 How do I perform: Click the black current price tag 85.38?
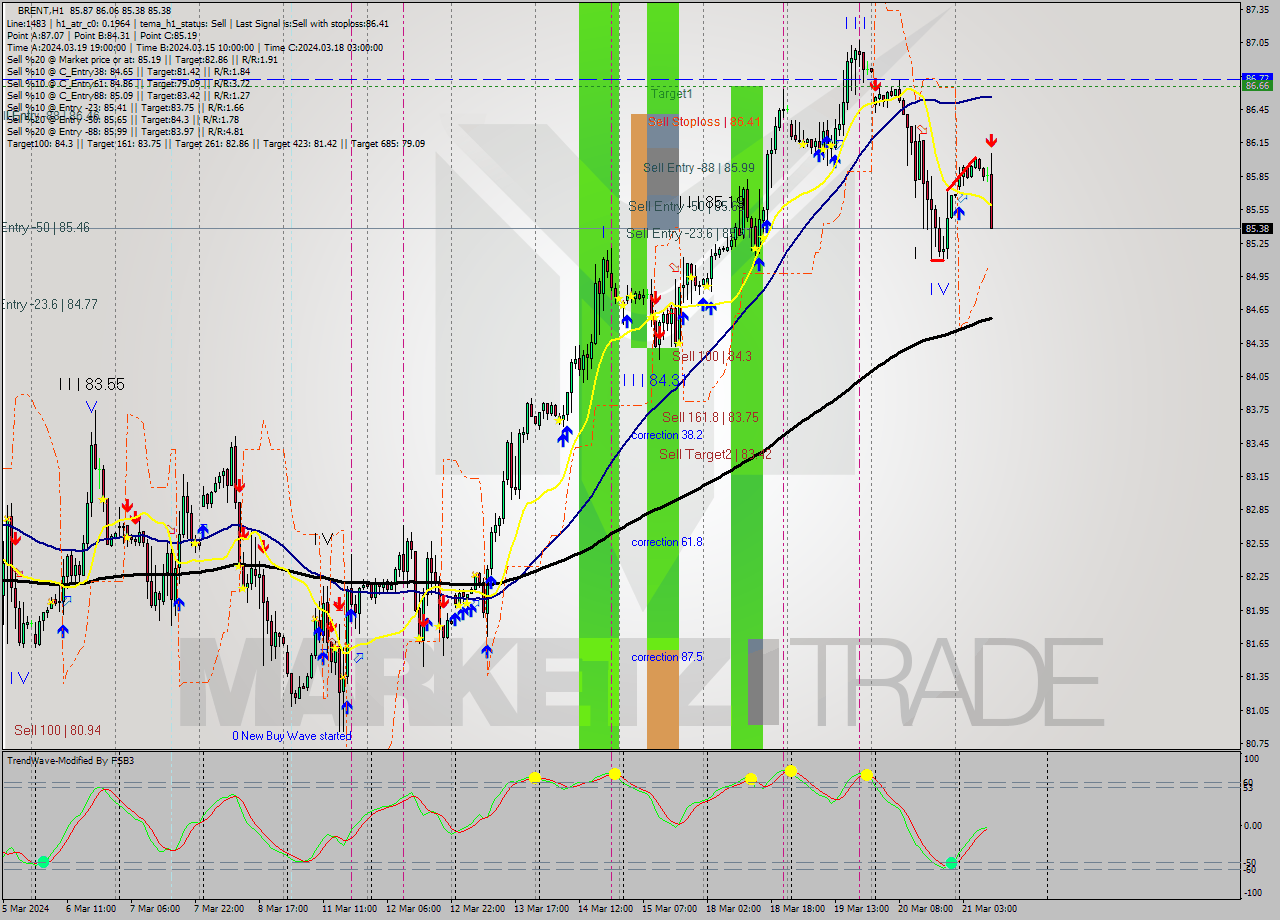pos(1257,229)
